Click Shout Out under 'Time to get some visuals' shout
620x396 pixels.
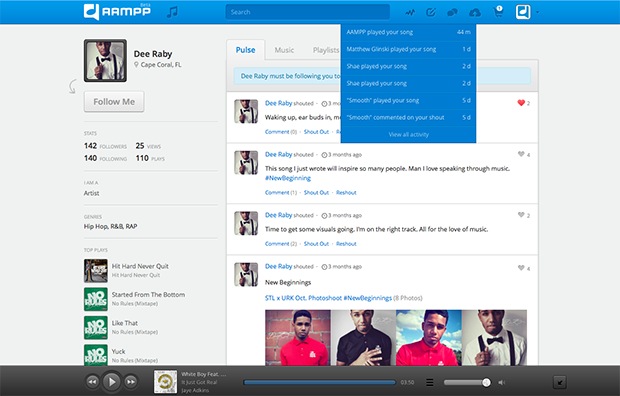point(316,244)
